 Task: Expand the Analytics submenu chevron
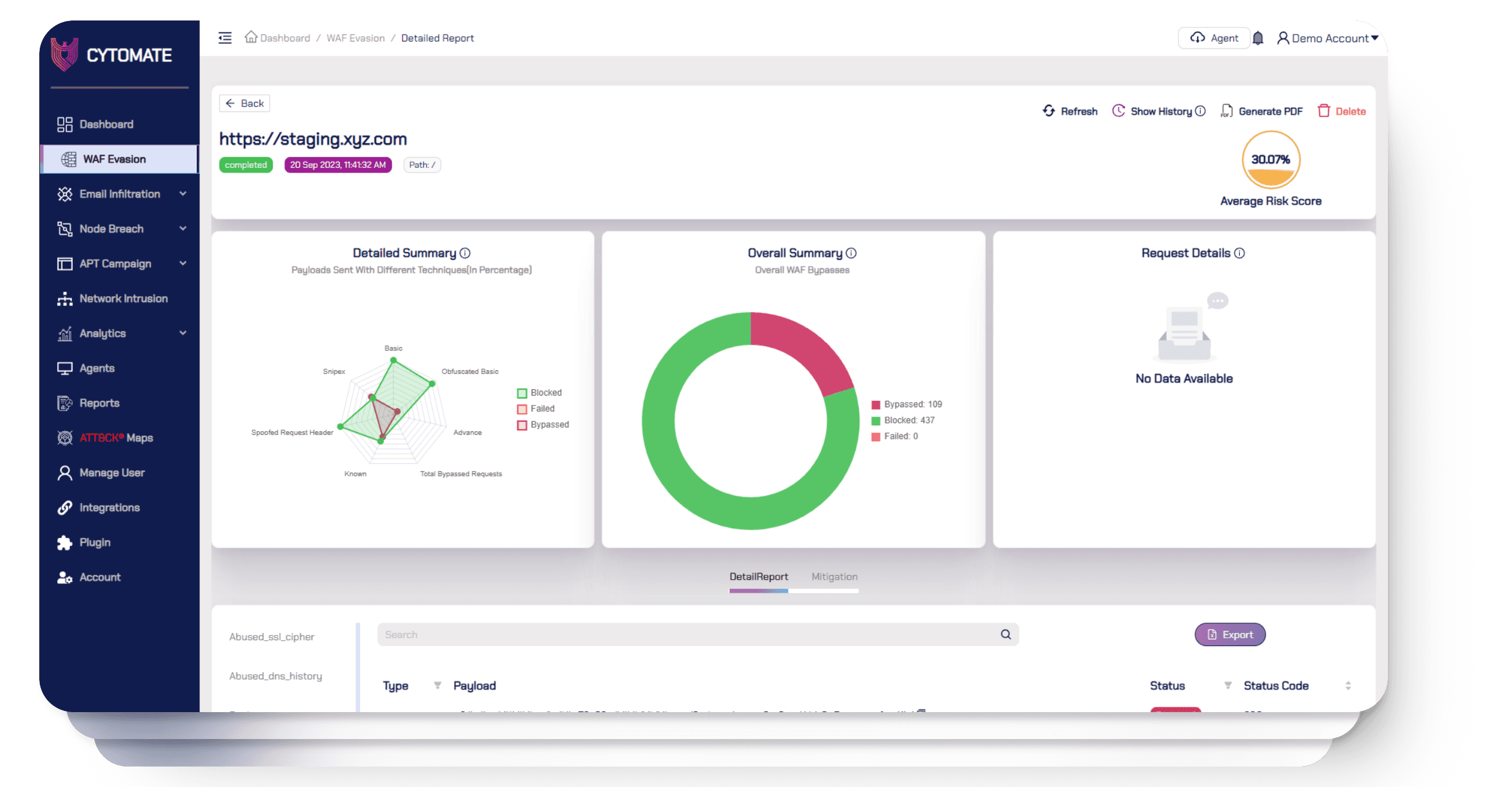(x=183, y=333)
